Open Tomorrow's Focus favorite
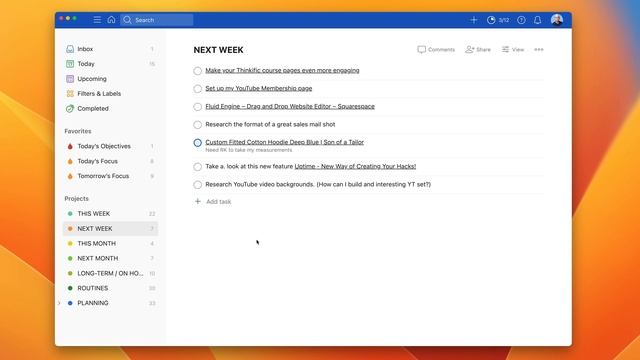Viewport: 640px width, 360px height. coord(110,176)
